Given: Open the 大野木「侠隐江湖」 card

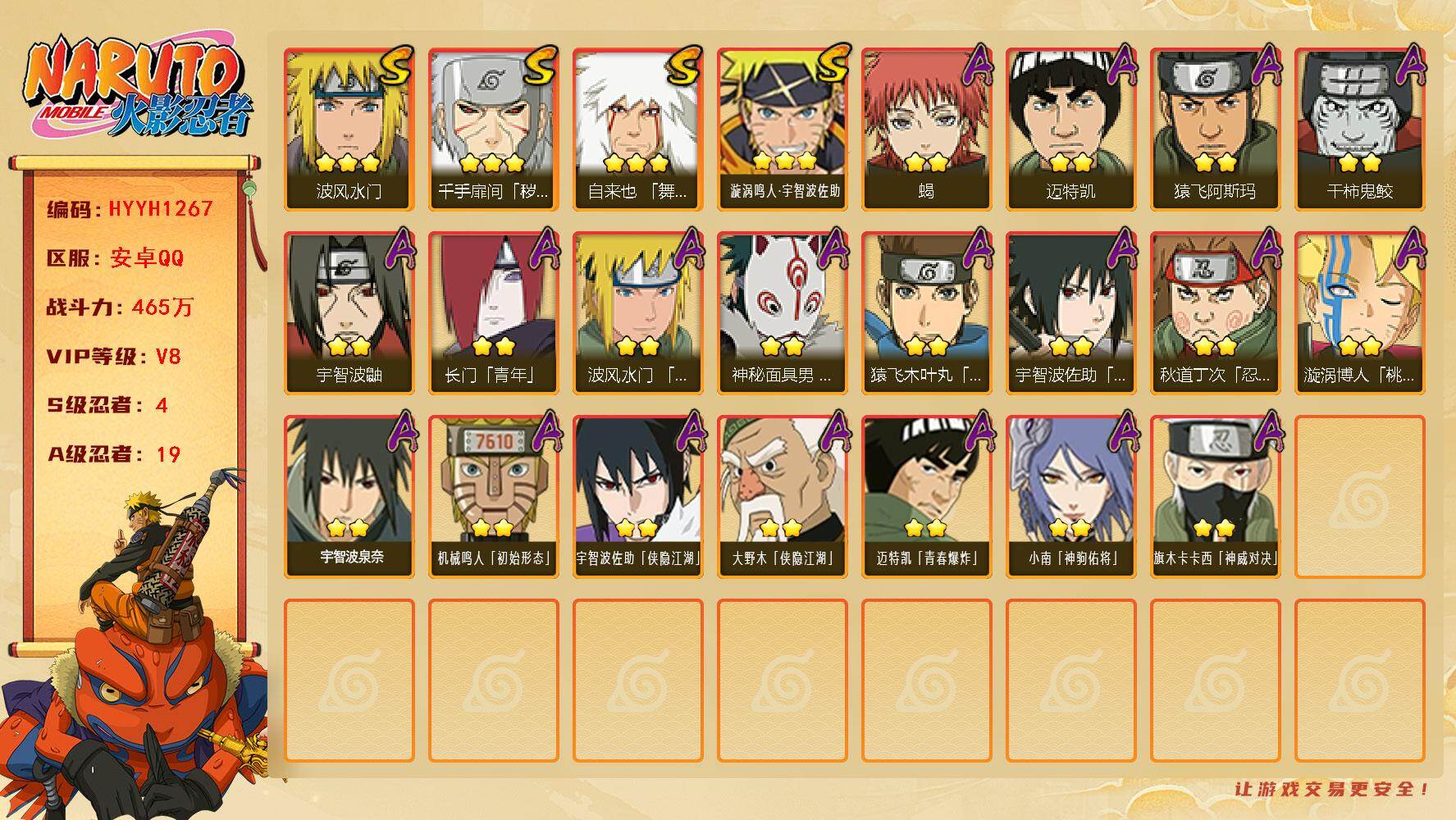Looking at the screenshot, I should (783, 497).
